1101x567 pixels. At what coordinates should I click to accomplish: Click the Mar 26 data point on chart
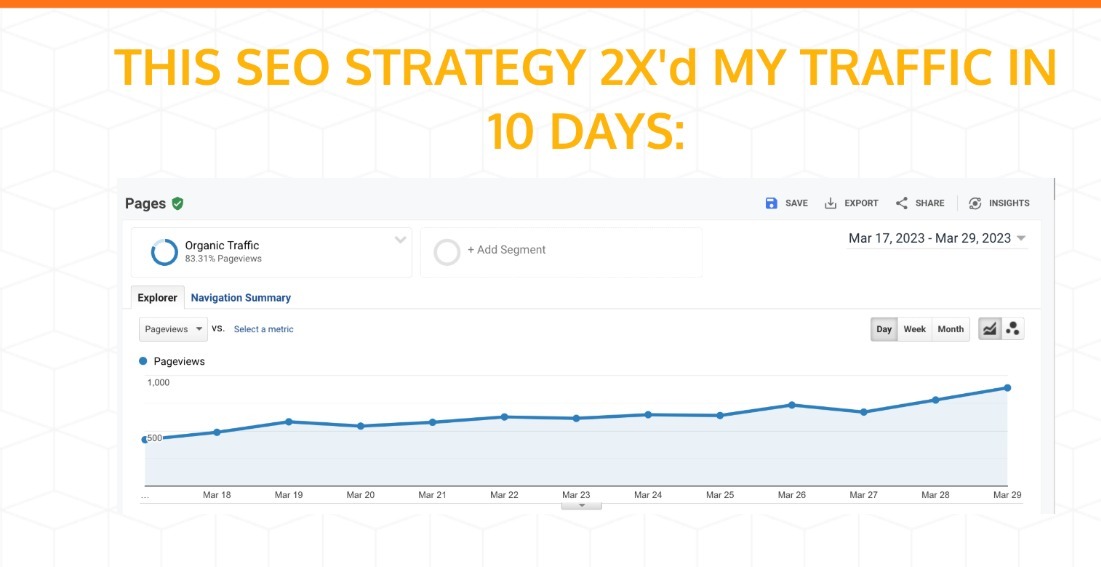point(791,405)
